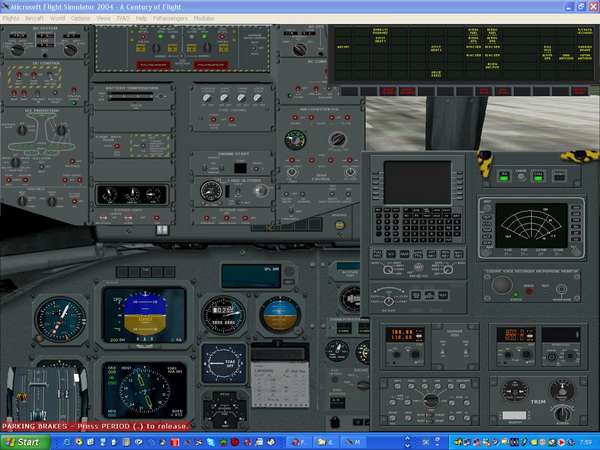The image size is (600, 450).
Task: Turn the left weather radar corner knob
Action: (x=486, y=208)
